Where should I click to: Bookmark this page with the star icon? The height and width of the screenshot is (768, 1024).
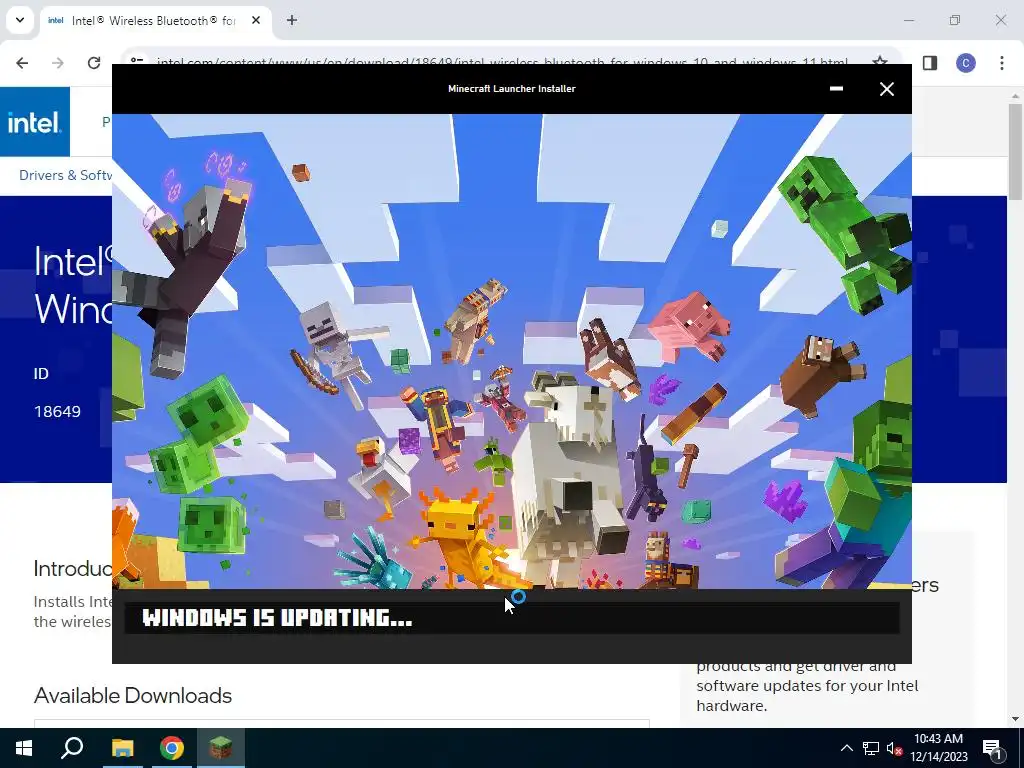point(880,61)
